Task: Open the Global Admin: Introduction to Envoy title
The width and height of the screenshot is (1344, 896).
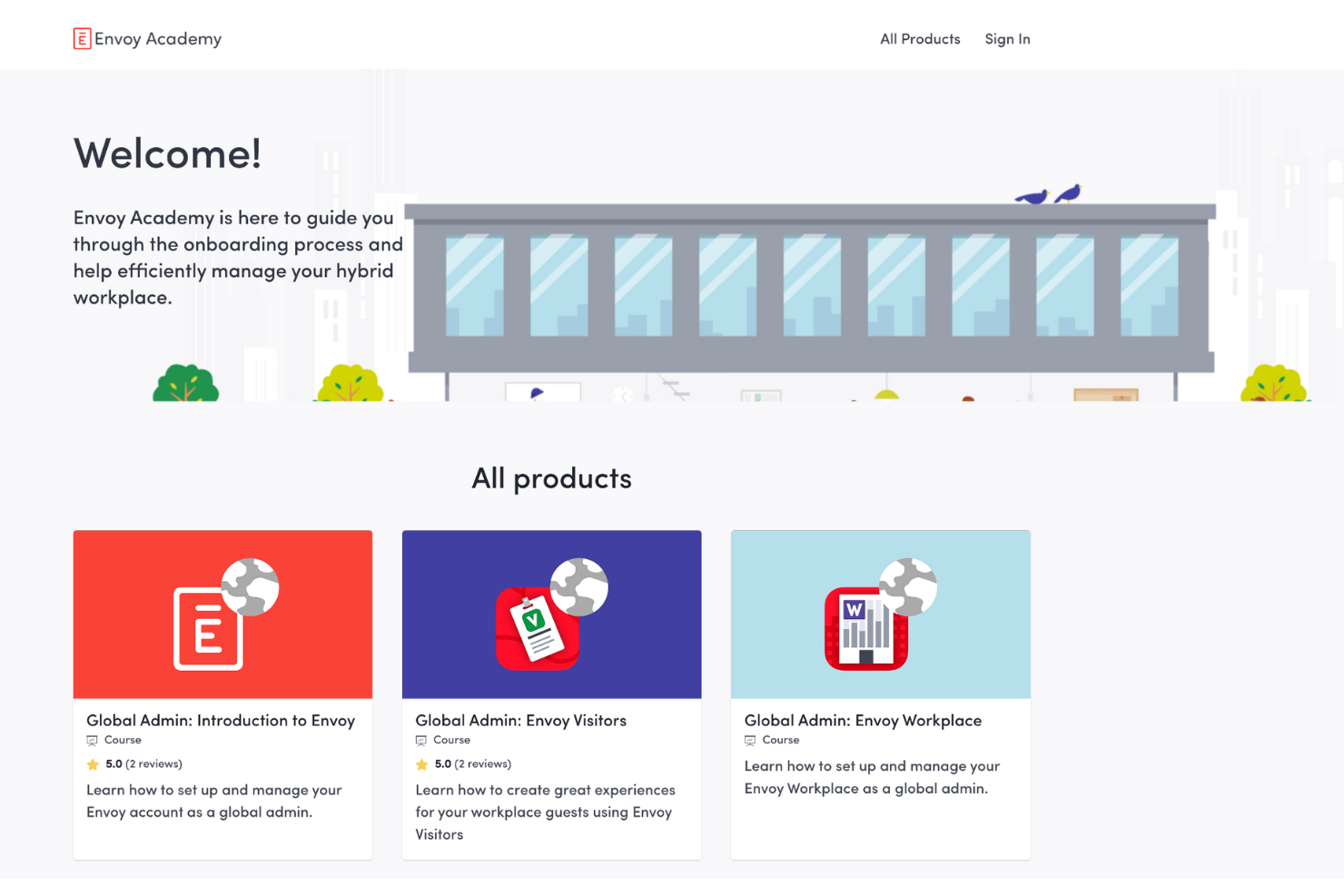Action: coord(221,721)
